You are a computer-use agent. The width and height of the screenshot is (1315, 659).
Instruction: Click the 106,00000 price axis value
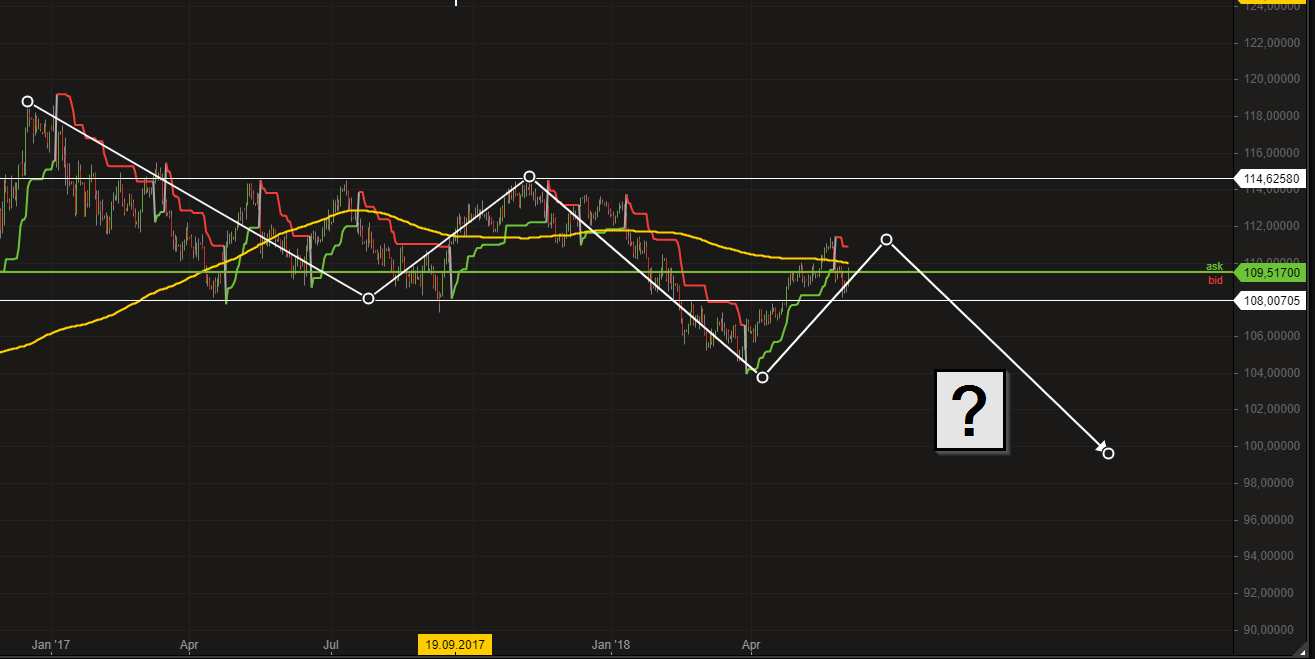point(1273,336)
